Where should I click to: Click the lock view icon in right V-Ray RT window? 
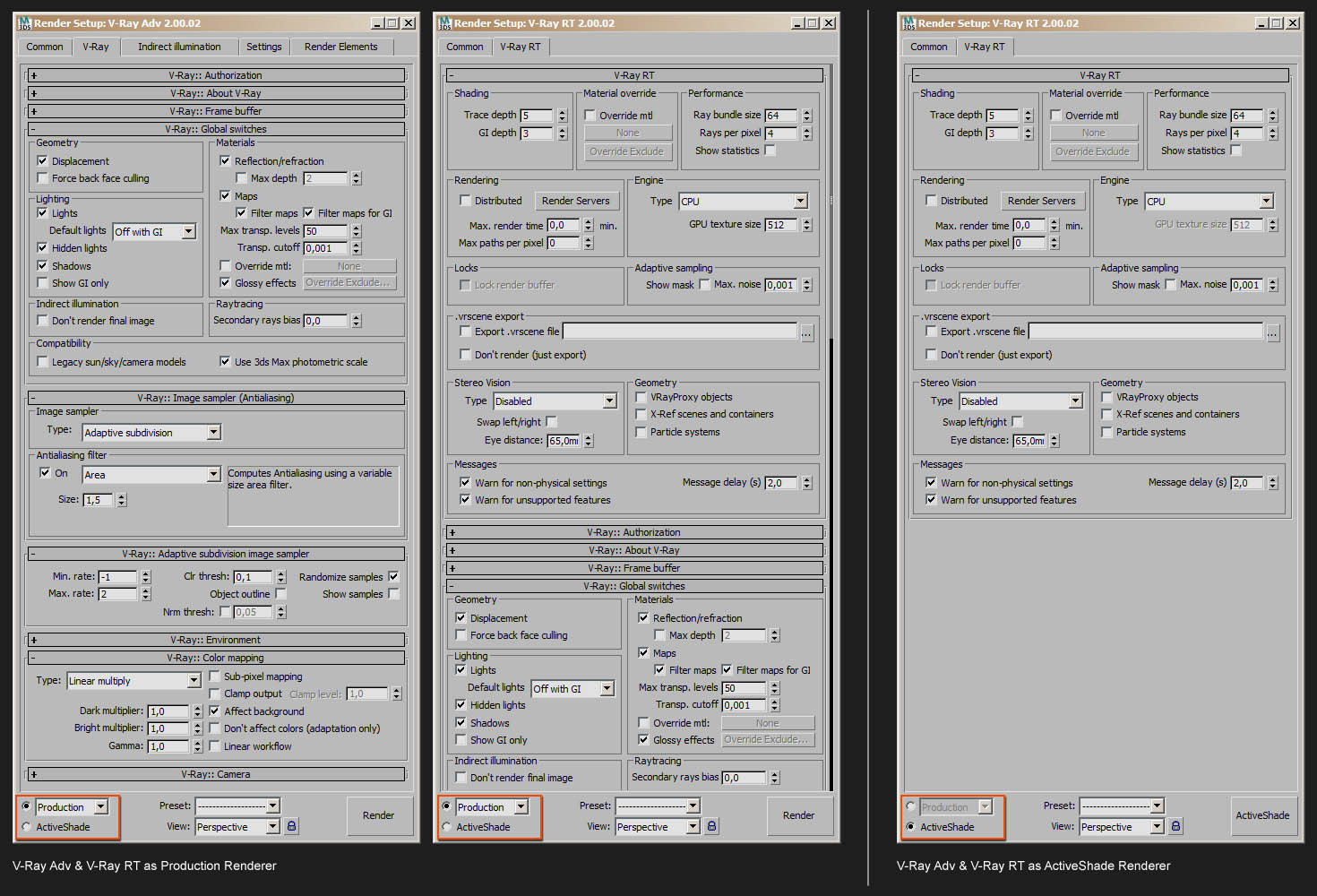tap(1175, 826)
